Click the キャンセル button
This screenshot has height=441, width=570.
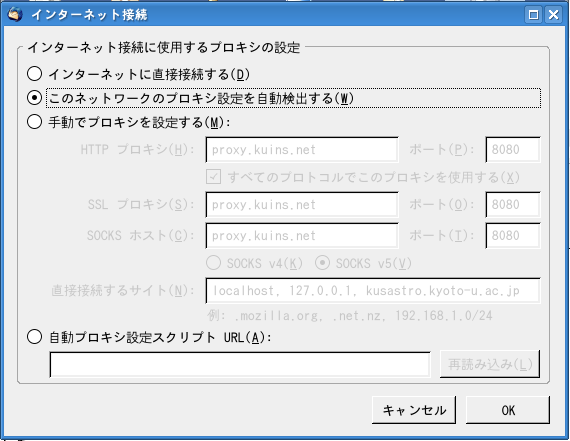(x=414, y=410)
